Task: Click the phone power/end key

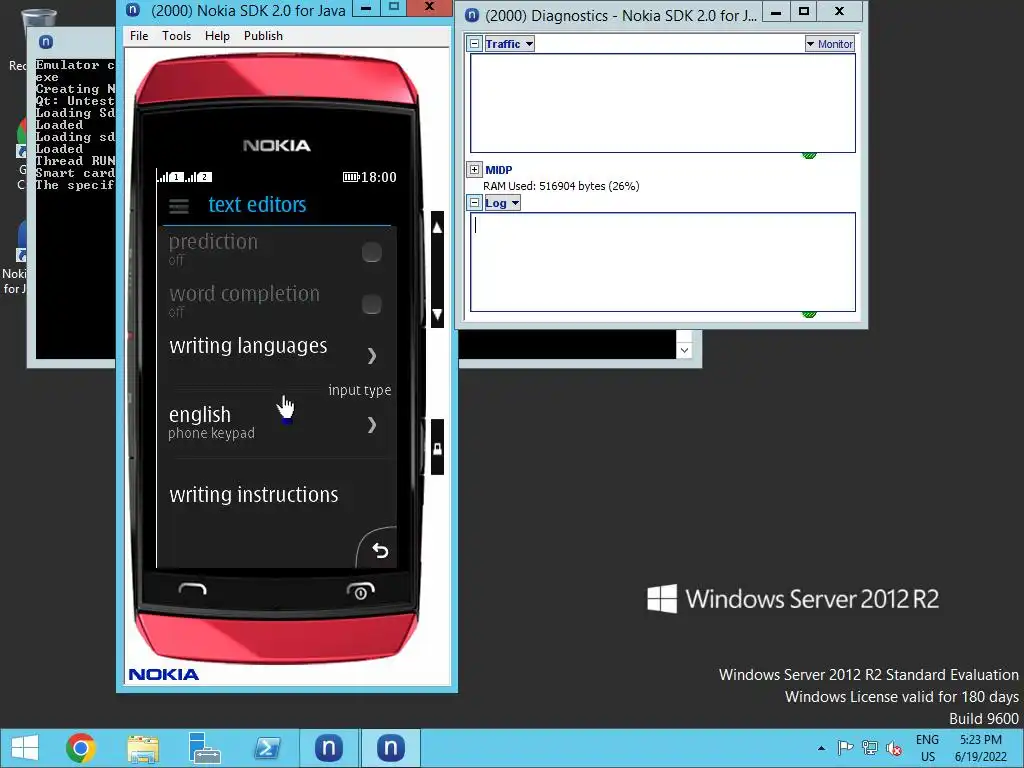Action: tap(360, 590)
